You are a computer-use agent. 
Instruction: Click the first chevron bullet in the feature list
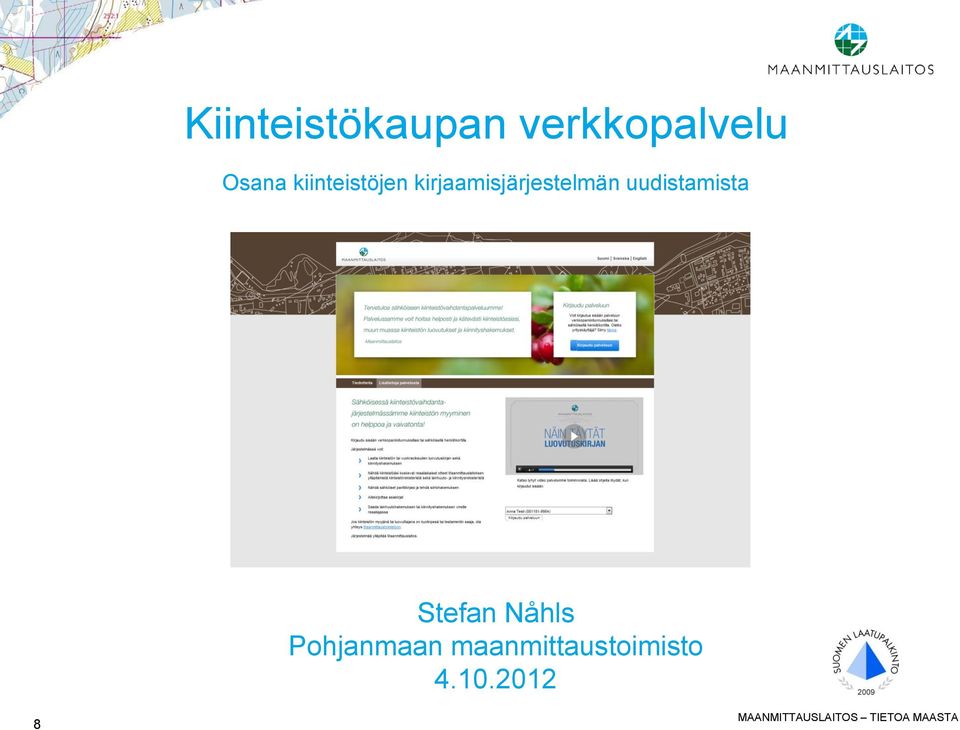click(x=360, y=461)
